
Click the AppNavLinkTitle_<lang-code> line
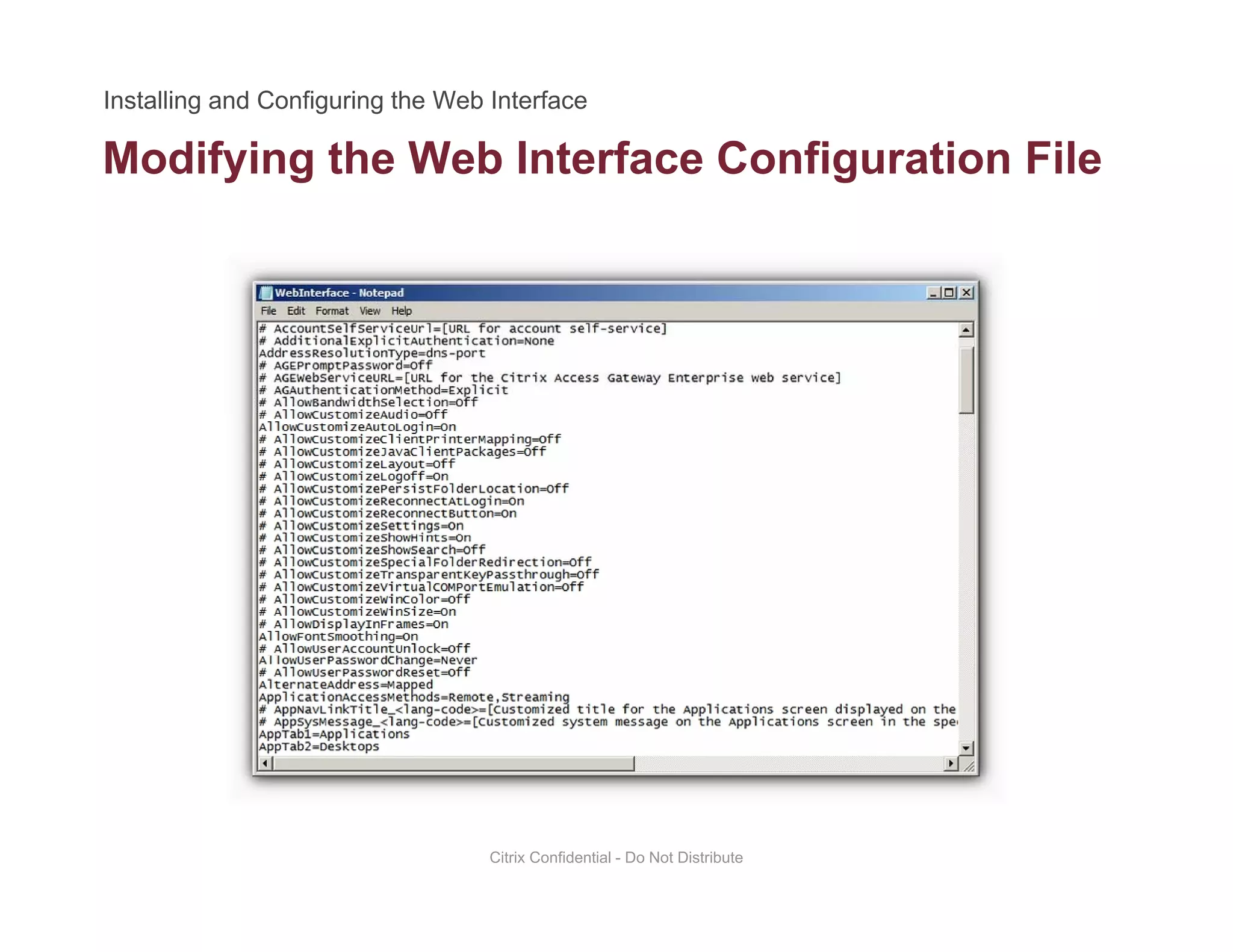click(x=607, y=710)
